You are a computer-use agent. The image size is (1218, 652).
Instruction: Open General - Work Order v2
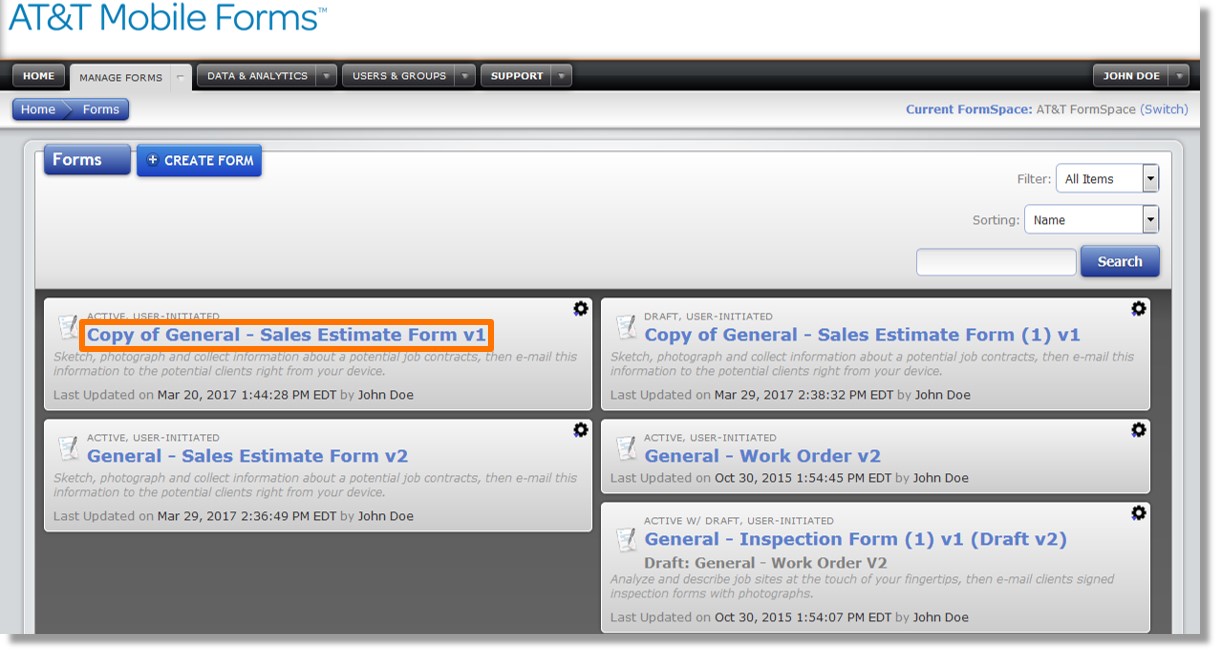(x=763, y=456)
